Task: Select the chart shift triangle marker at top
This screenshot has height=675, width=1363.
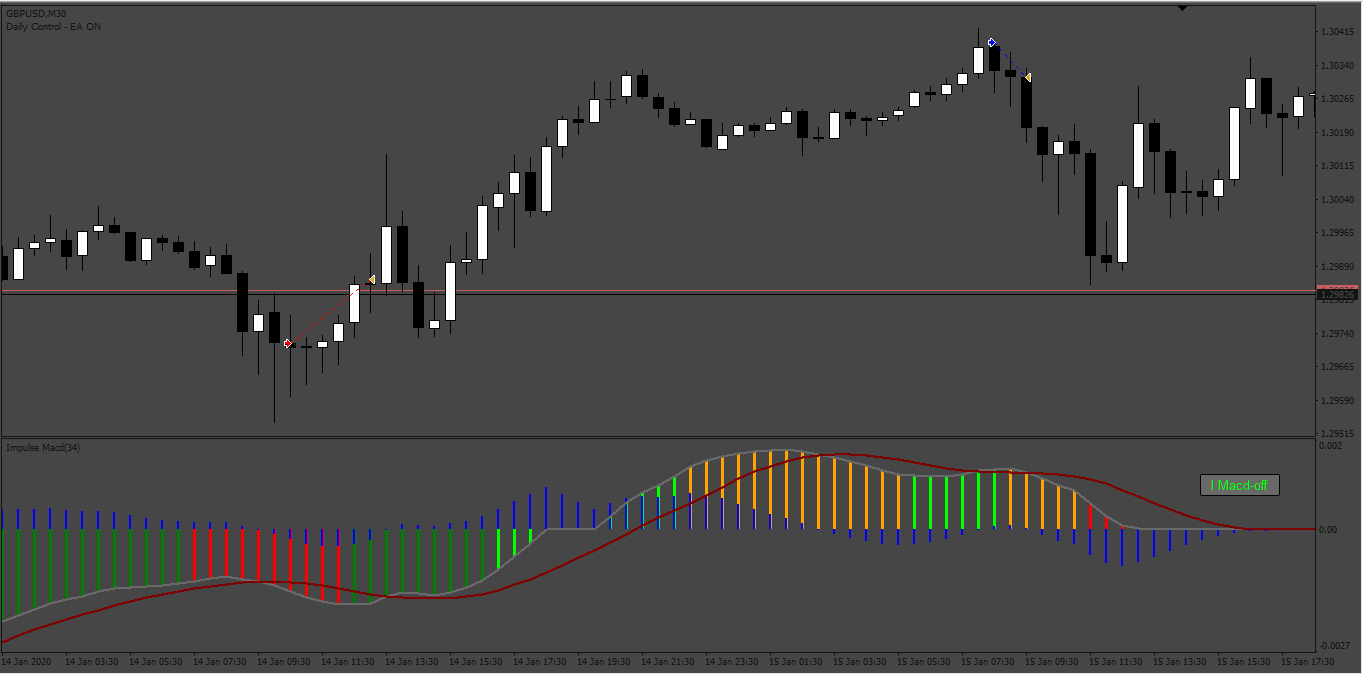Action: click(x=1182, y=8)
